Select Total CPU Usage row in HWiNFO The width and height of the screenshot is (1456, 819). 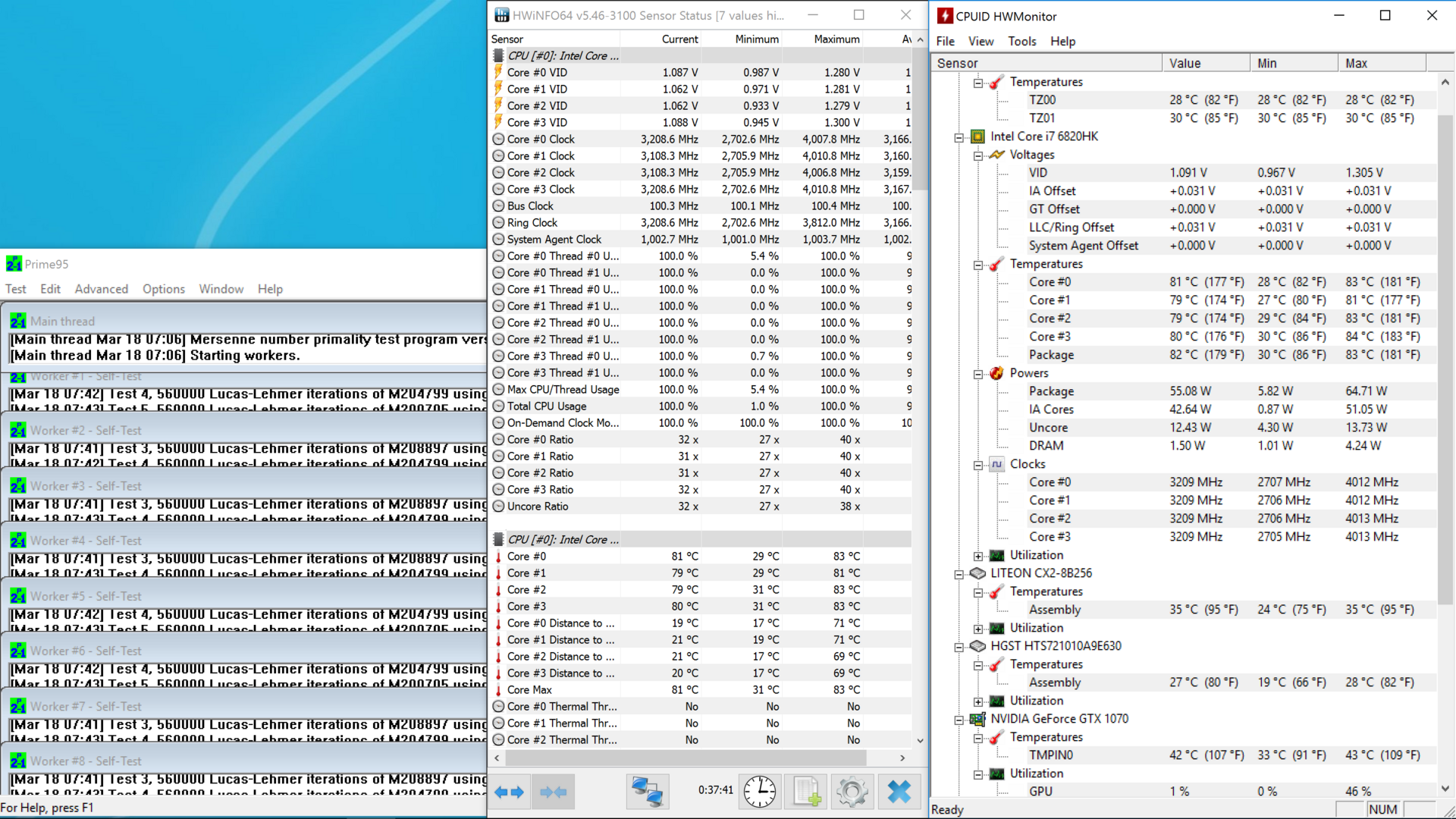coord(701,406)
